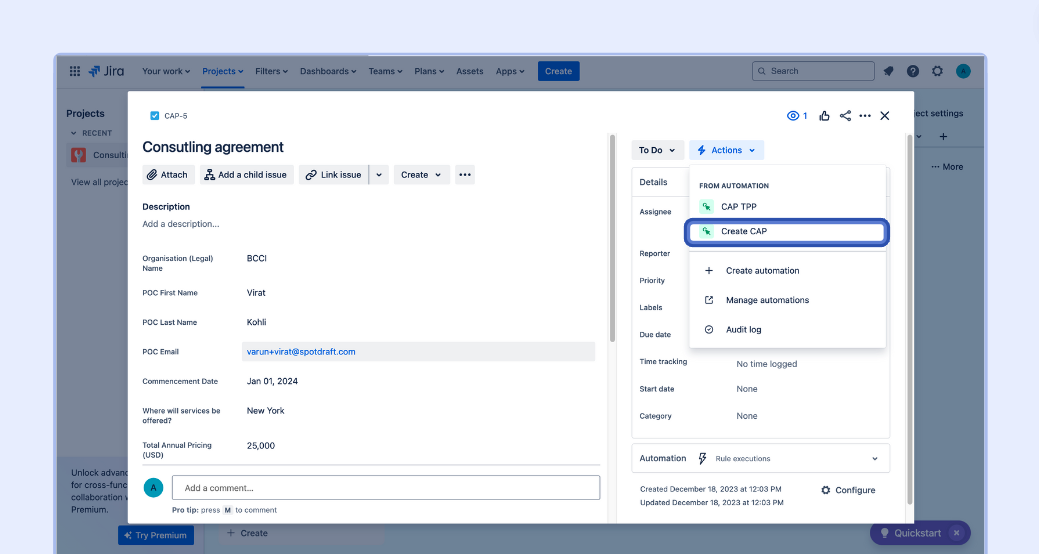This screenshot has width=1039, height=554.
Task: Open the notifications bell icon
Action: coord(889,71)
